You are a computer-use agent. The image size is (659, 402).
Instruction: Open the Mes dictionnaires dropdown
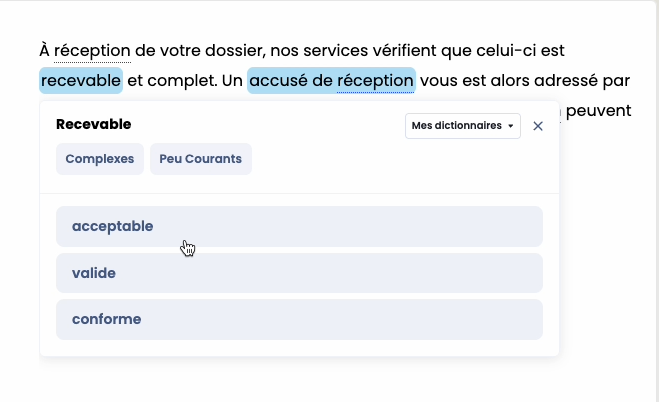462,126
